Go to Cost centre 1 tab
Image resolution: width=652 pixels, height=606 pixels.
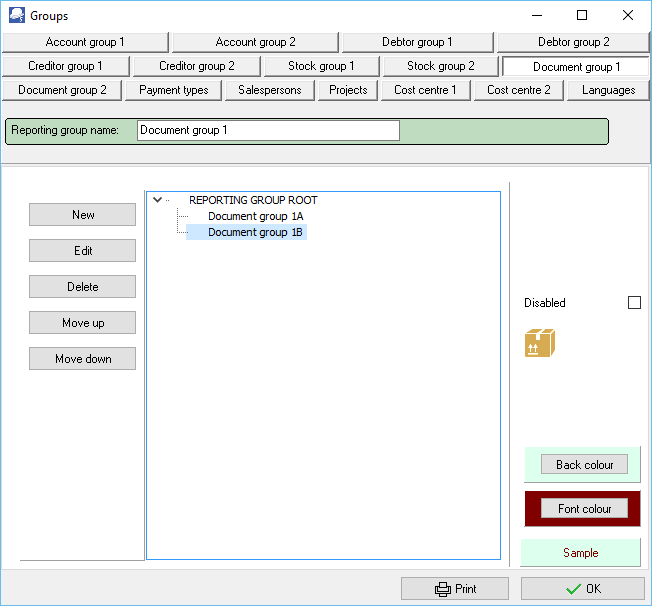425,90
